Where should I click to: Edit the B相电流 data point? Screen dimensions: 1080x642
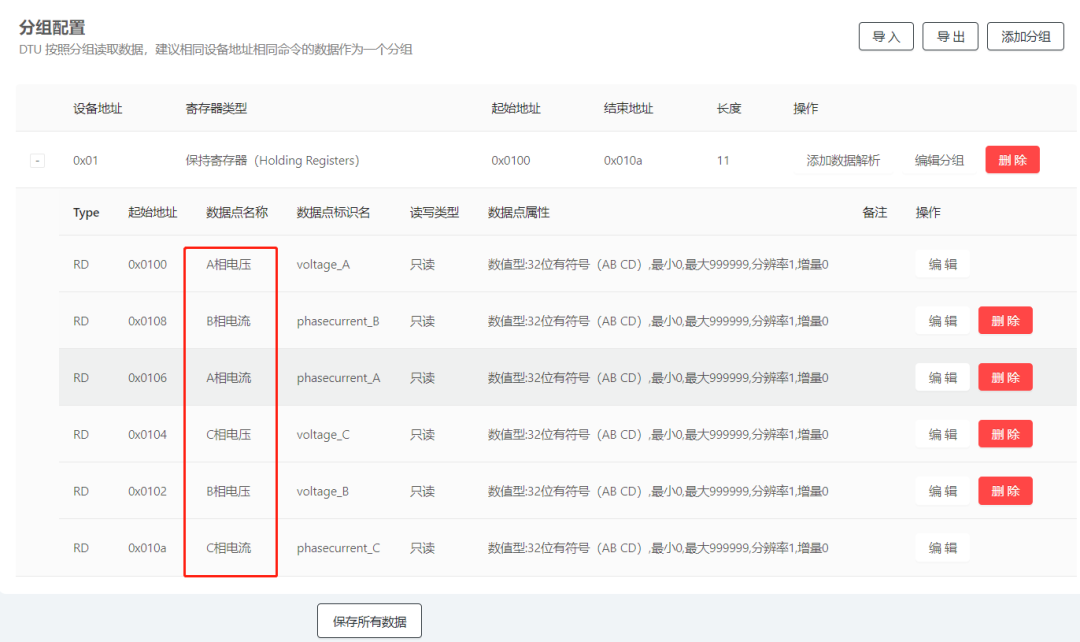point(941,320)
